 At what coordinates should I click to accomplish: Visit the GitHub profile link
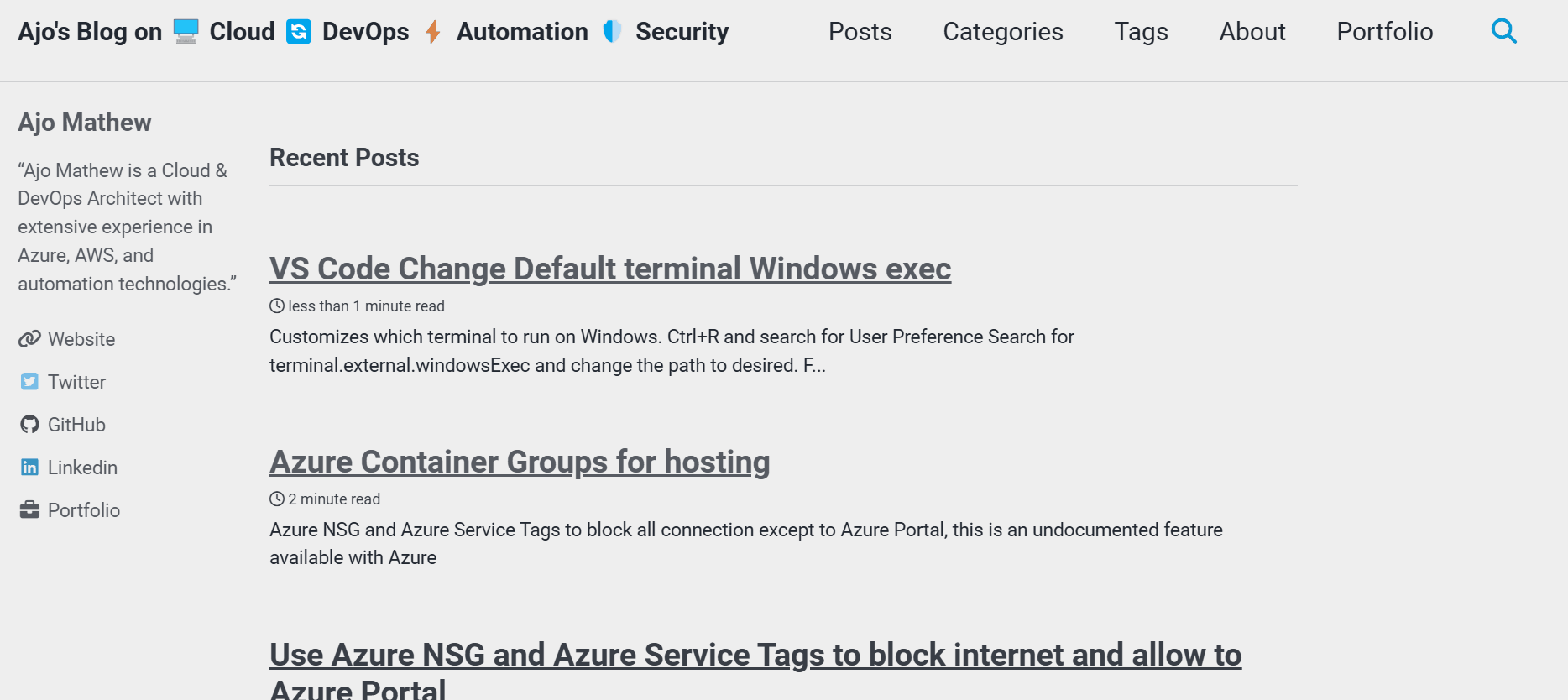(76, 425)
